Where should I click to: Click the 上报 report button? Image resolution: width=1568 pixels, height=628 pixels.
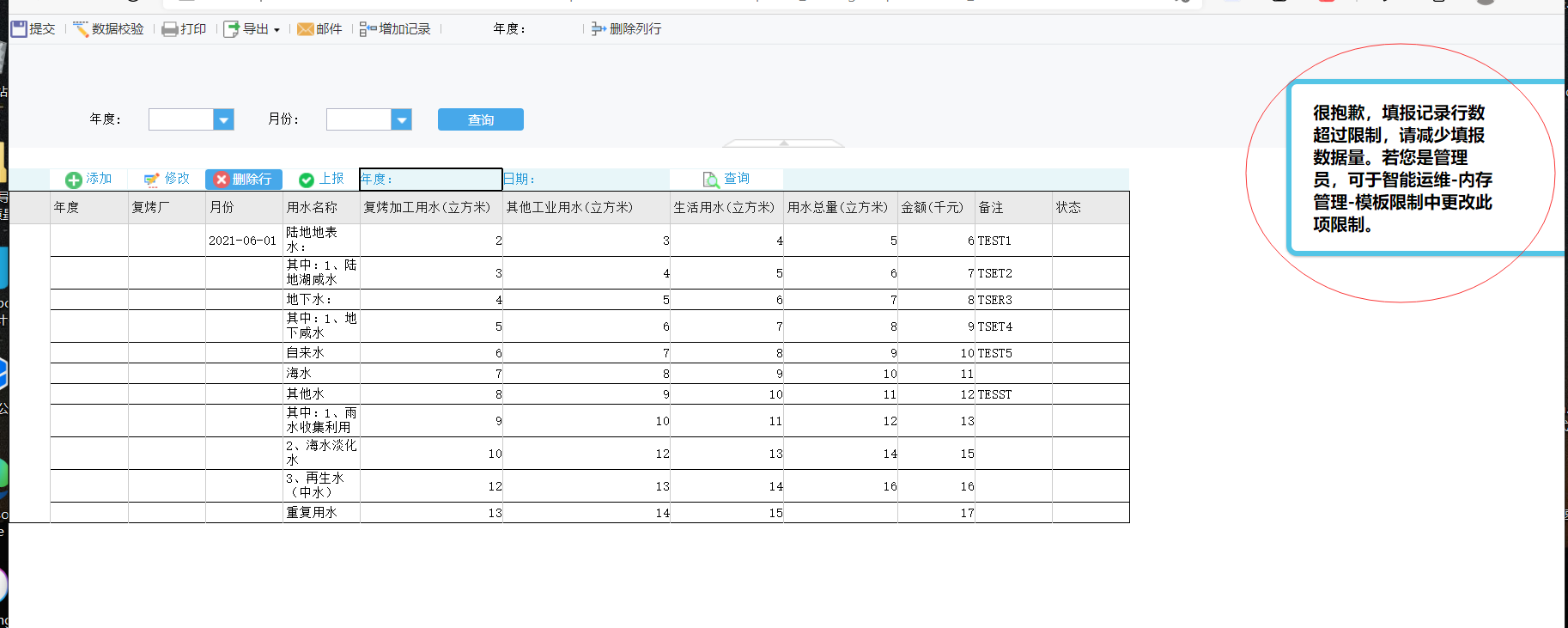[x=321, y=179]
